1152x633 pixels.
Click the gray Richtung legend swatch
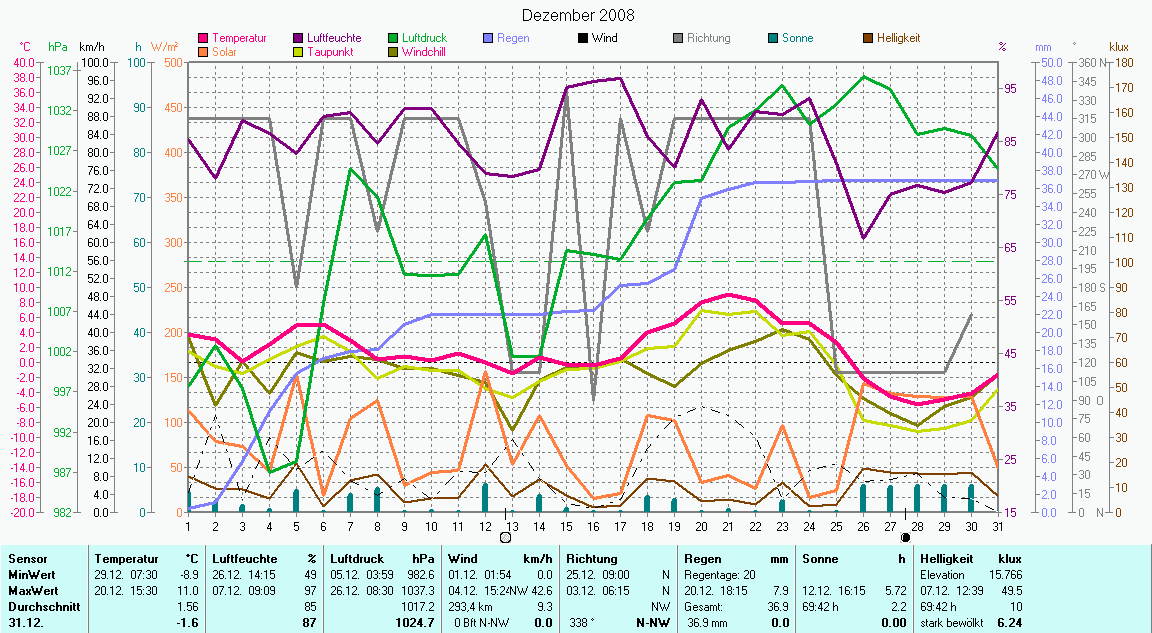[678, 39]
